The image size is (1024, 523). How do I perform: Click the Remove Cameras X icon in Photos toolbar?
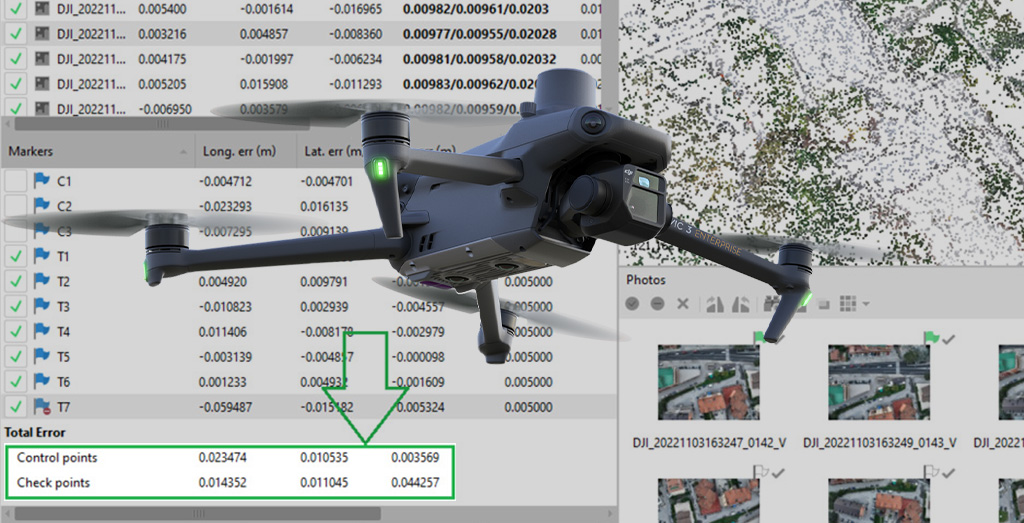click(682, 304)
